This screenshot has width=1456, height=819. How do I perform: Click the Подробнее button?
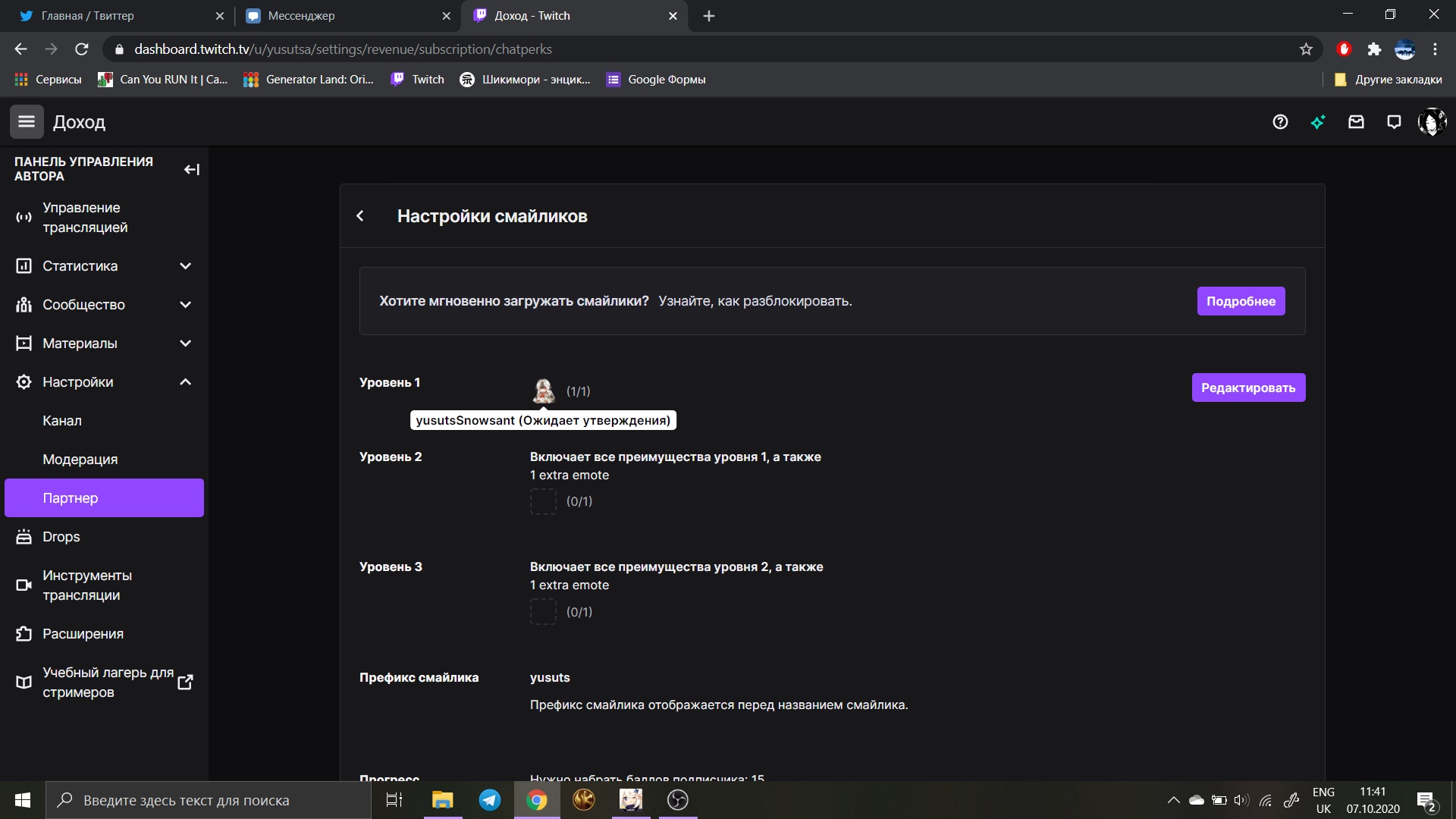1241,301
